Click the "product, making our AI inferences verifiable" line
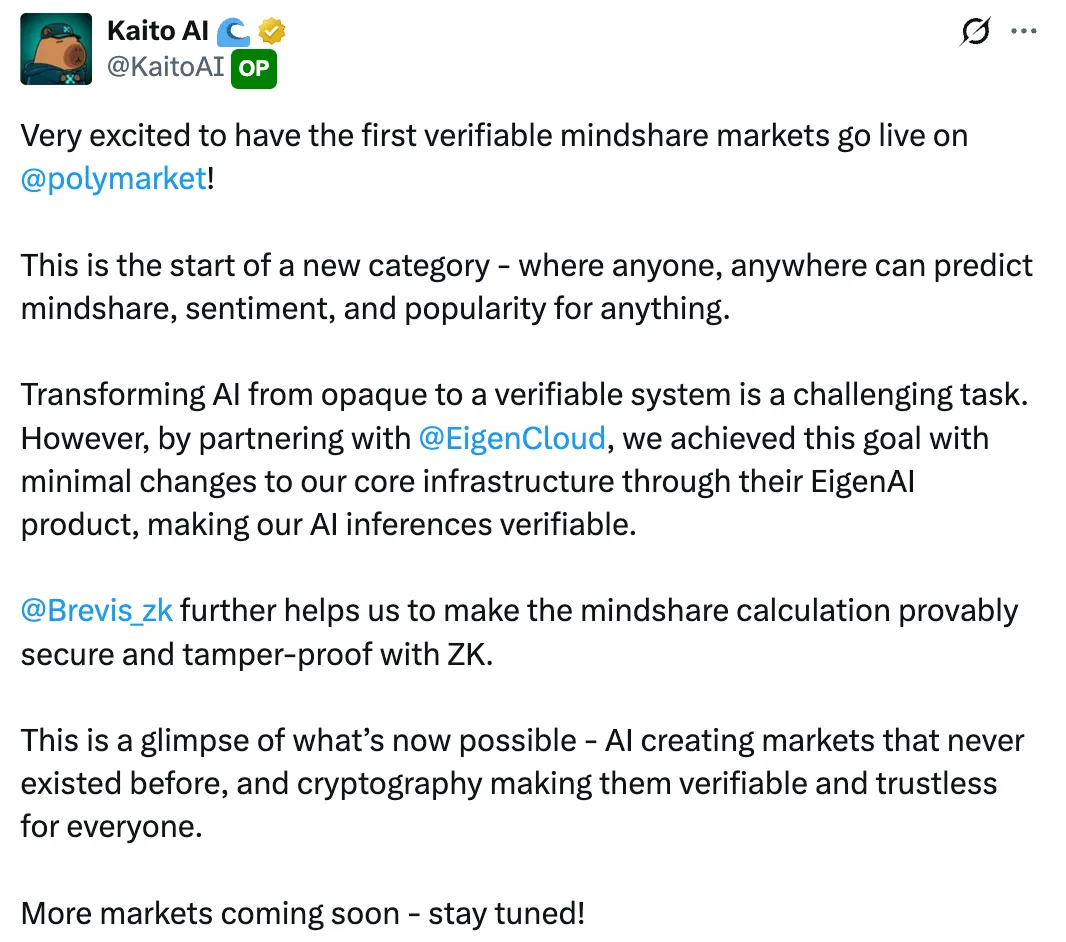 click(328, 524)
